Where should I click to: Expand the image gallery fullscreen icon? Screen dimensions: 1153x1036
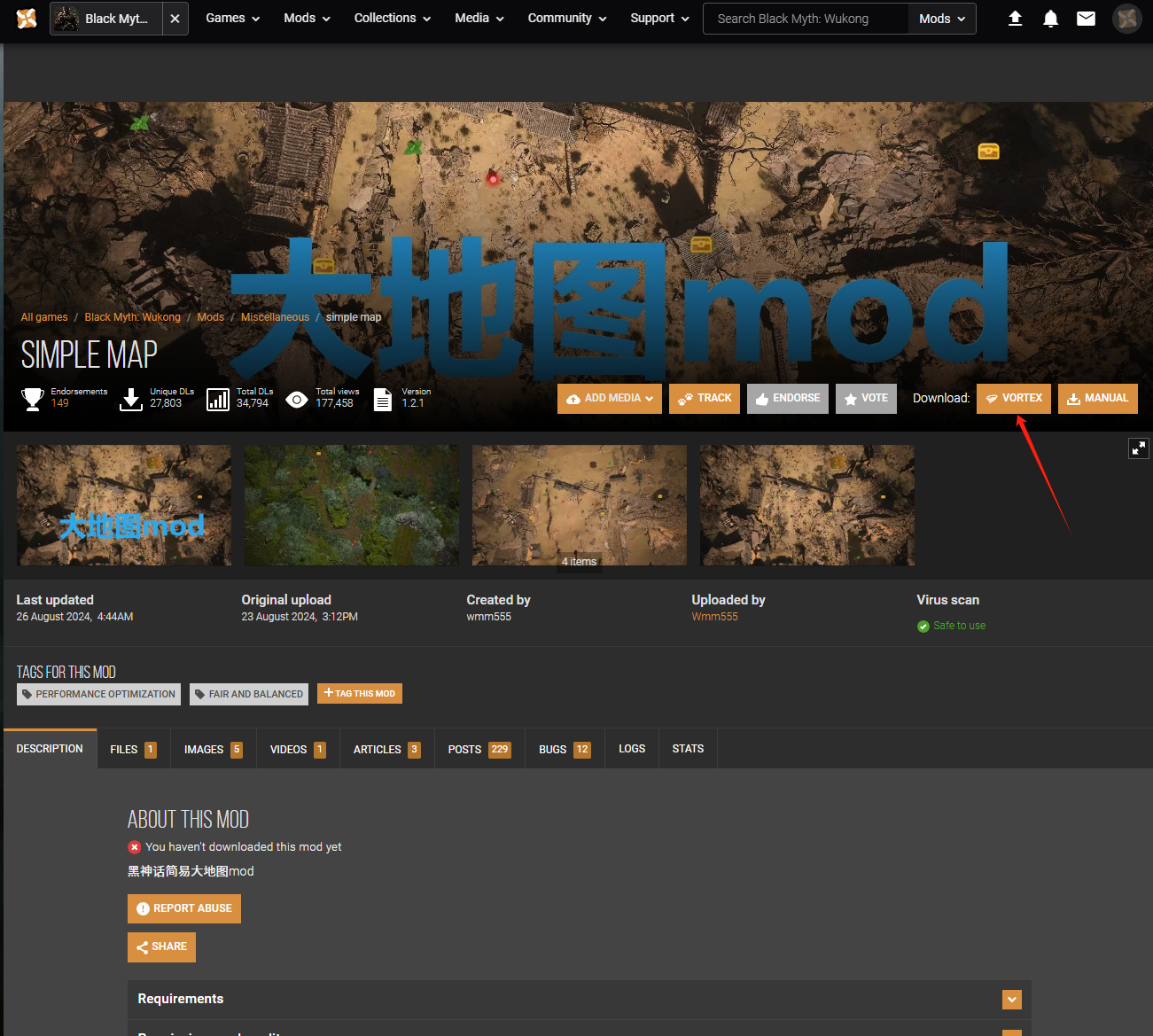click(x=1139, y=448)
